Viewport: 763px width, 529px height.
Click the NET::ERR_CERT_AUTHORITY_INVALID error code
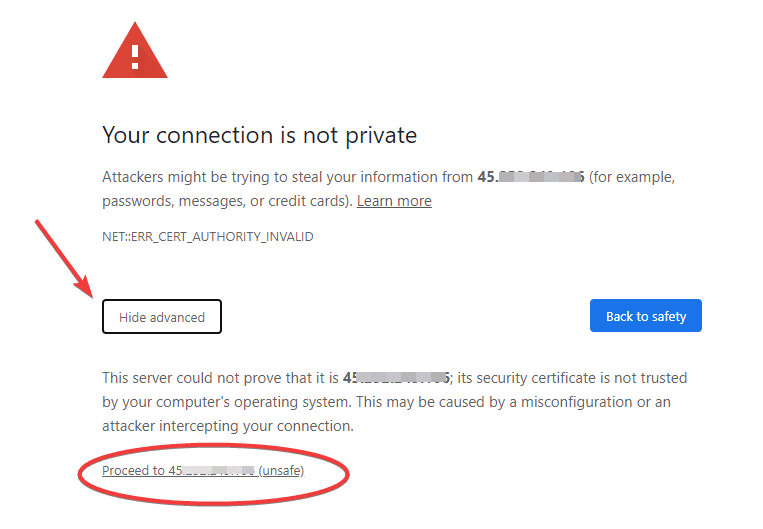point(208,237)
